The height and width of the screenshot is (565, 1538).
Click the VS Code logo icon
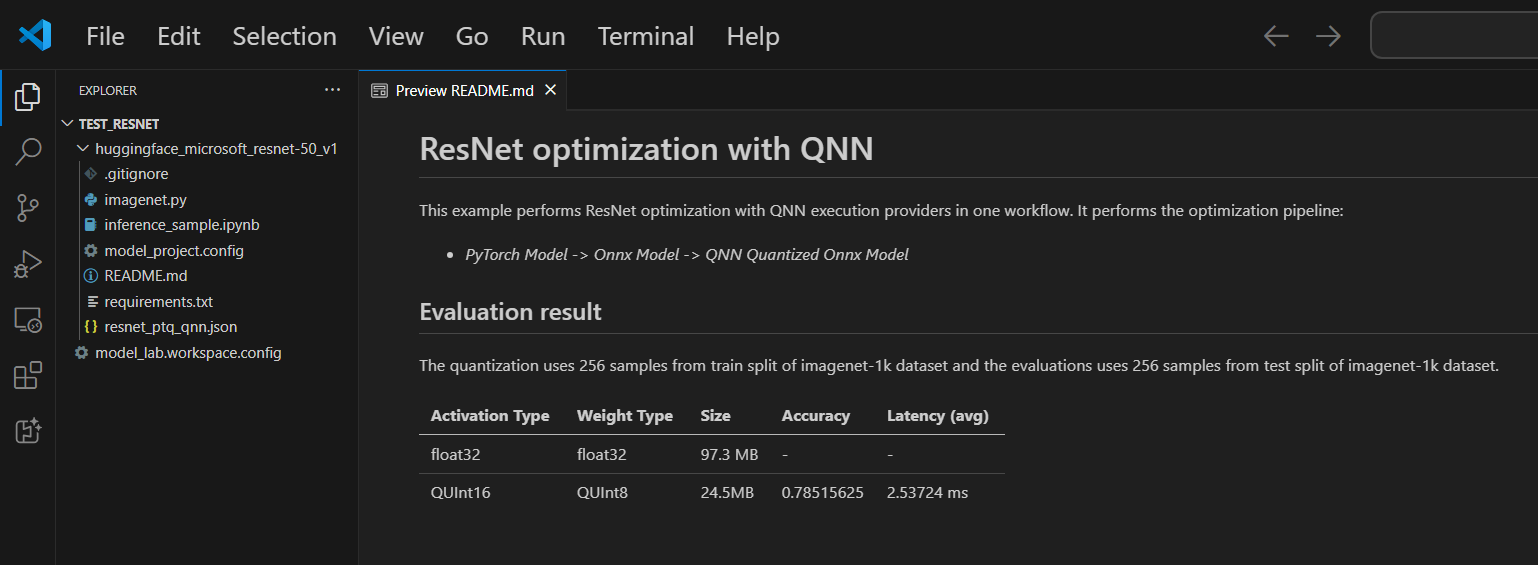coord(35,36)
